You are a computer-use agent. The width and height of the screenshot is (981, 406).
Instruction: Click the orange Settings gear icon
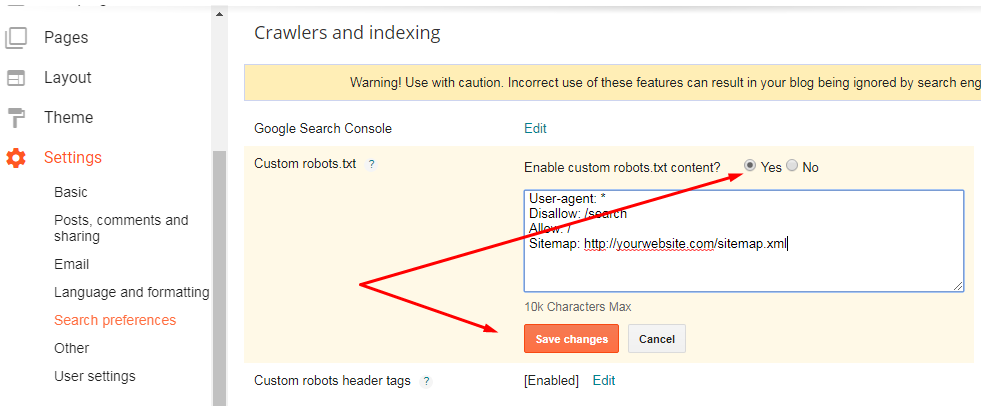coord(16,158)
